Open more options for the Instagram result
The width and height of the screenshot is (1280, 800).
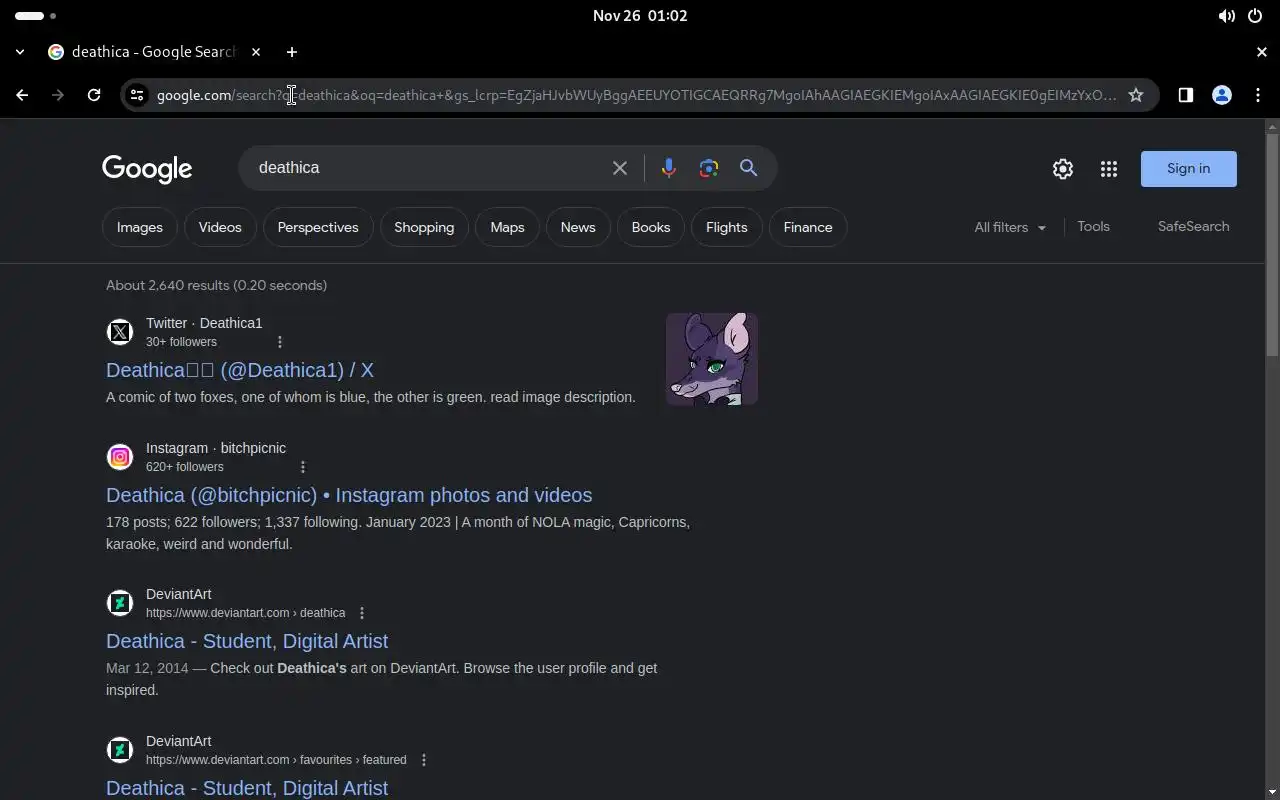tap(303, 467)
